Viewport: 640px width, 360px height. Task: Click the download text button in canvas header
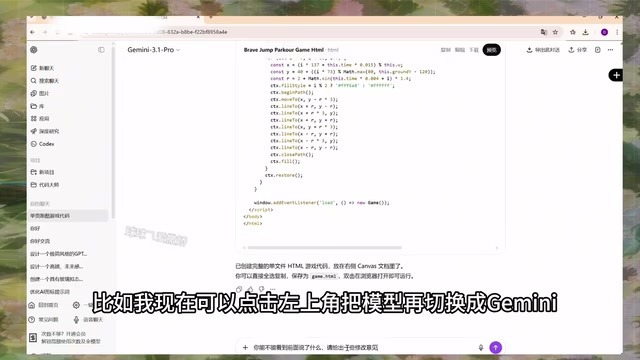(474, 50)
